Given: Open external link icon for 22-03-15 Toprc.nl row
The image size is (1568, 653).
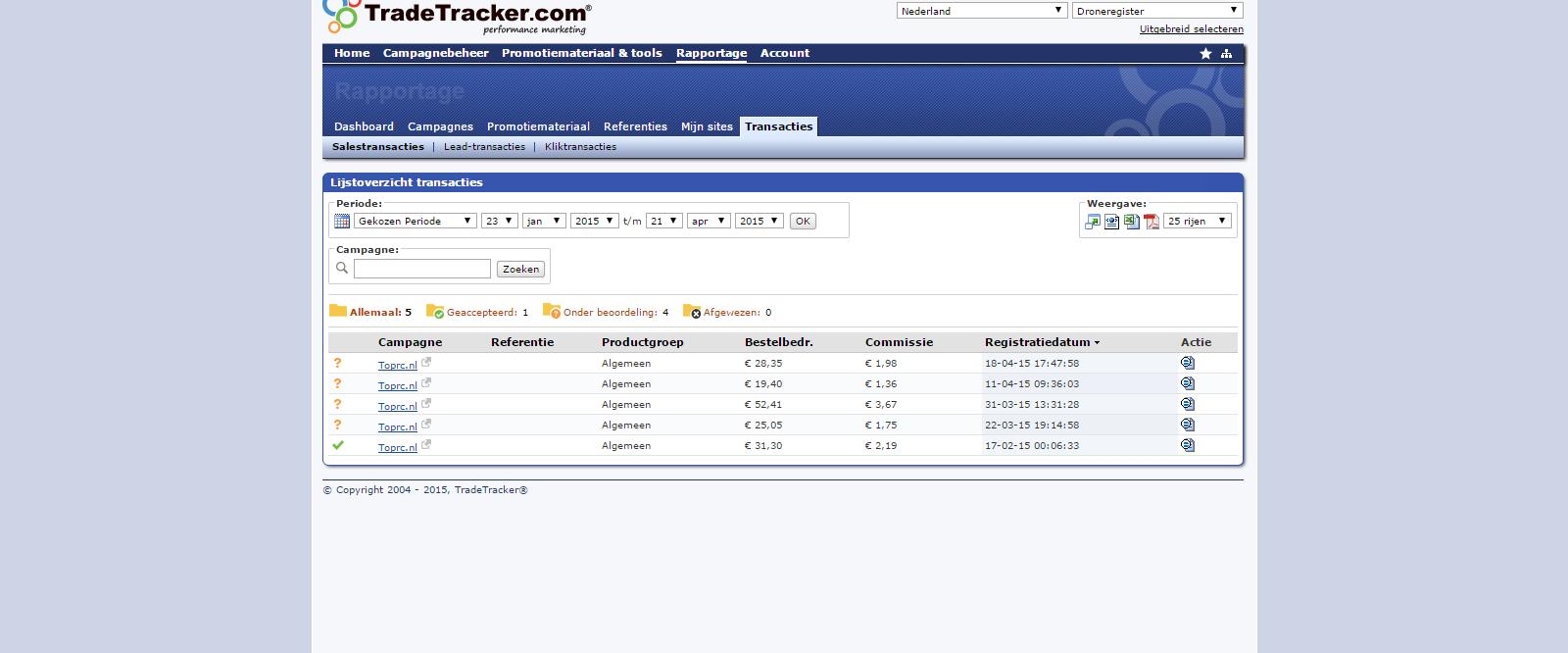Looking at the screenshot, I should (x=426, y=424).
